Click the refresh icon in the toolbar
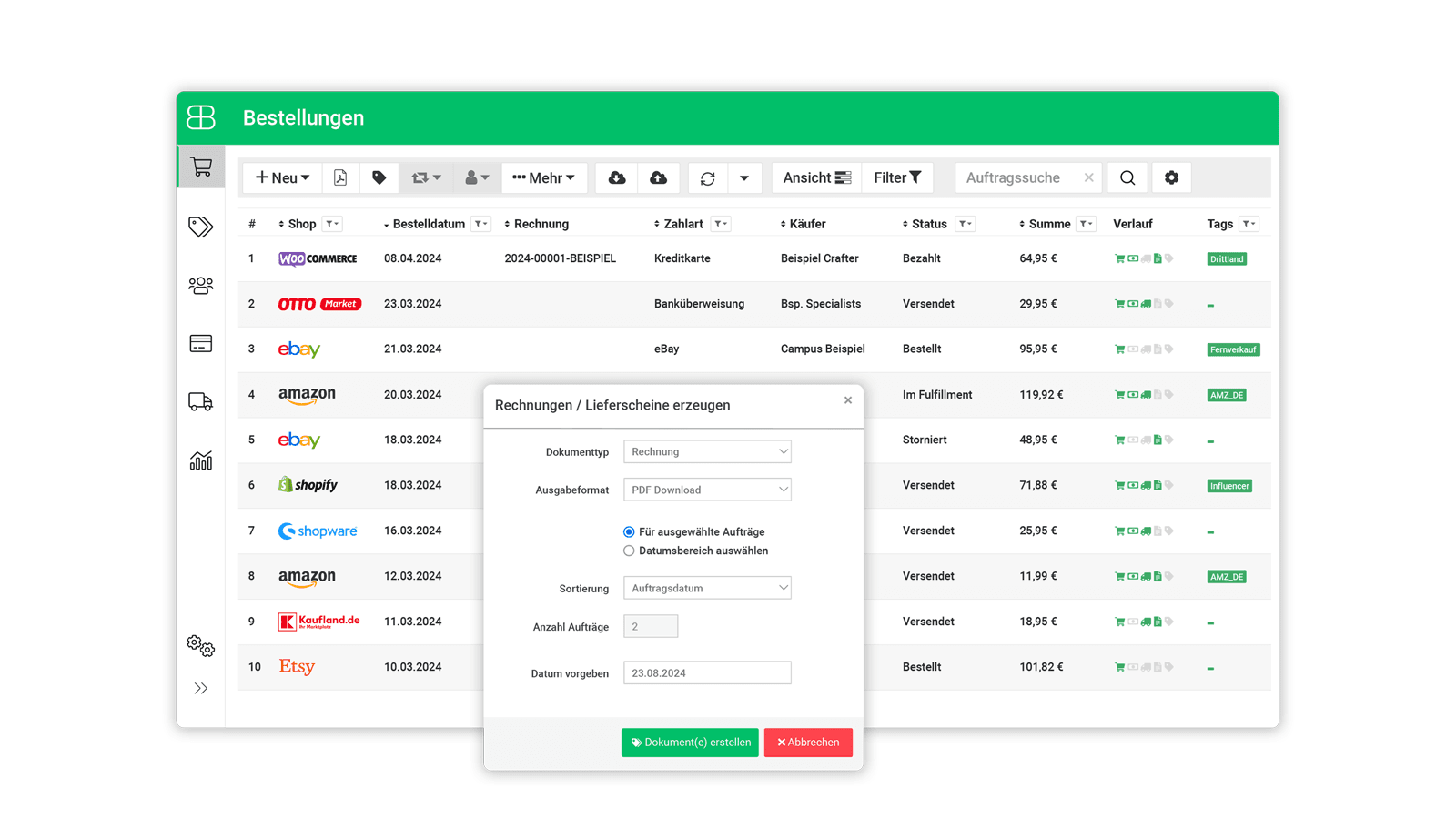This screenshot has height=819, width=1456. pos(707,177)
